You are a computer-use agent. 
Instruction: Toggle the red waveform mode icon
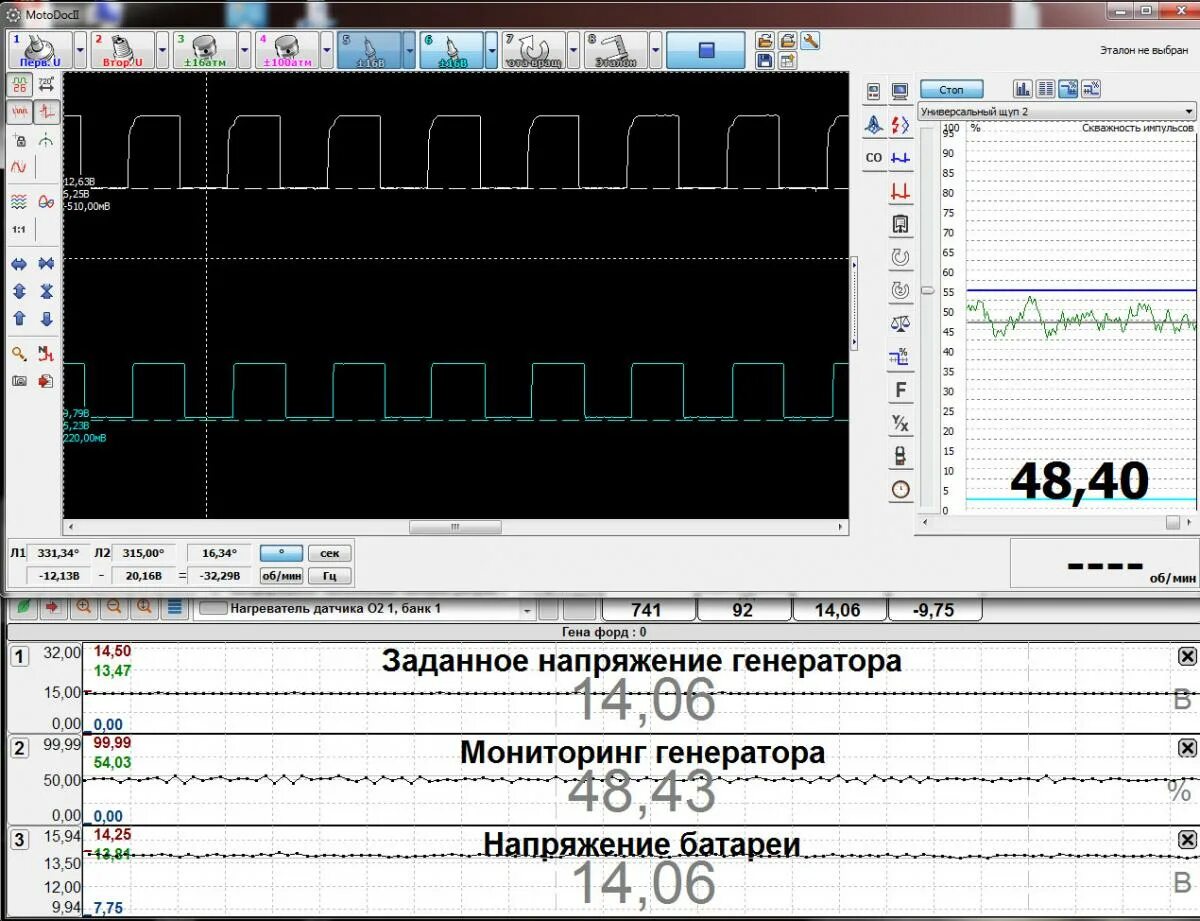(20, 111)
